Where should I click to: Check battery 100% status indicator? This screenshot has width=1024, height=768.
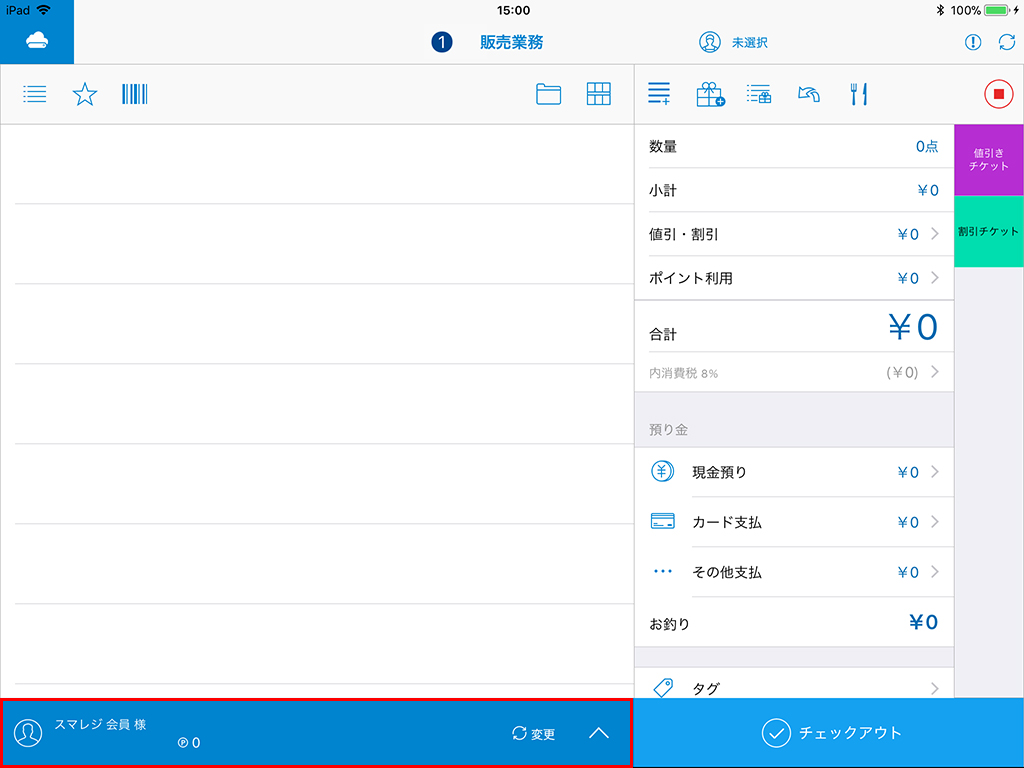pos(985,10)
